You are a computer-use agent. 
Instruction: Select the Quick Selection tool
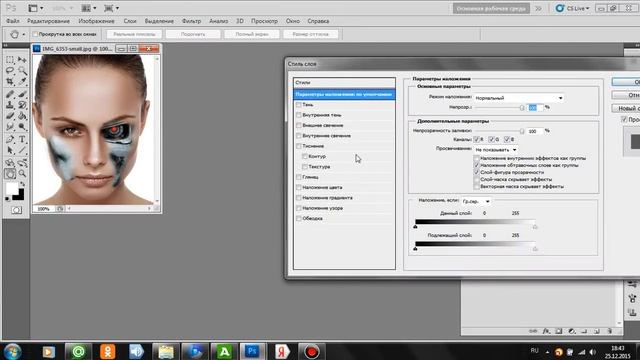point(22,71)
